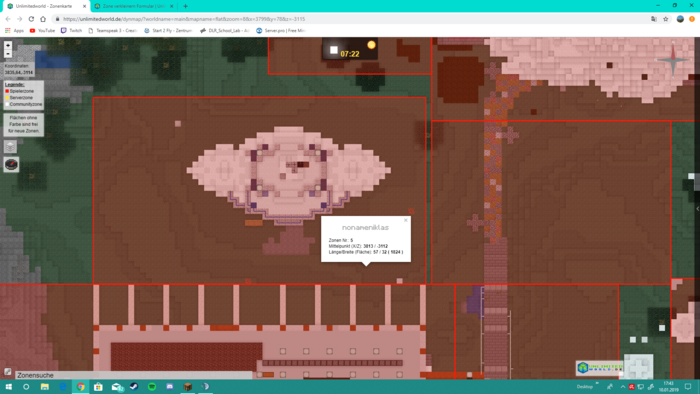
Task: Open the Start 2 Fly bookmark
Action: pos(168,31)
